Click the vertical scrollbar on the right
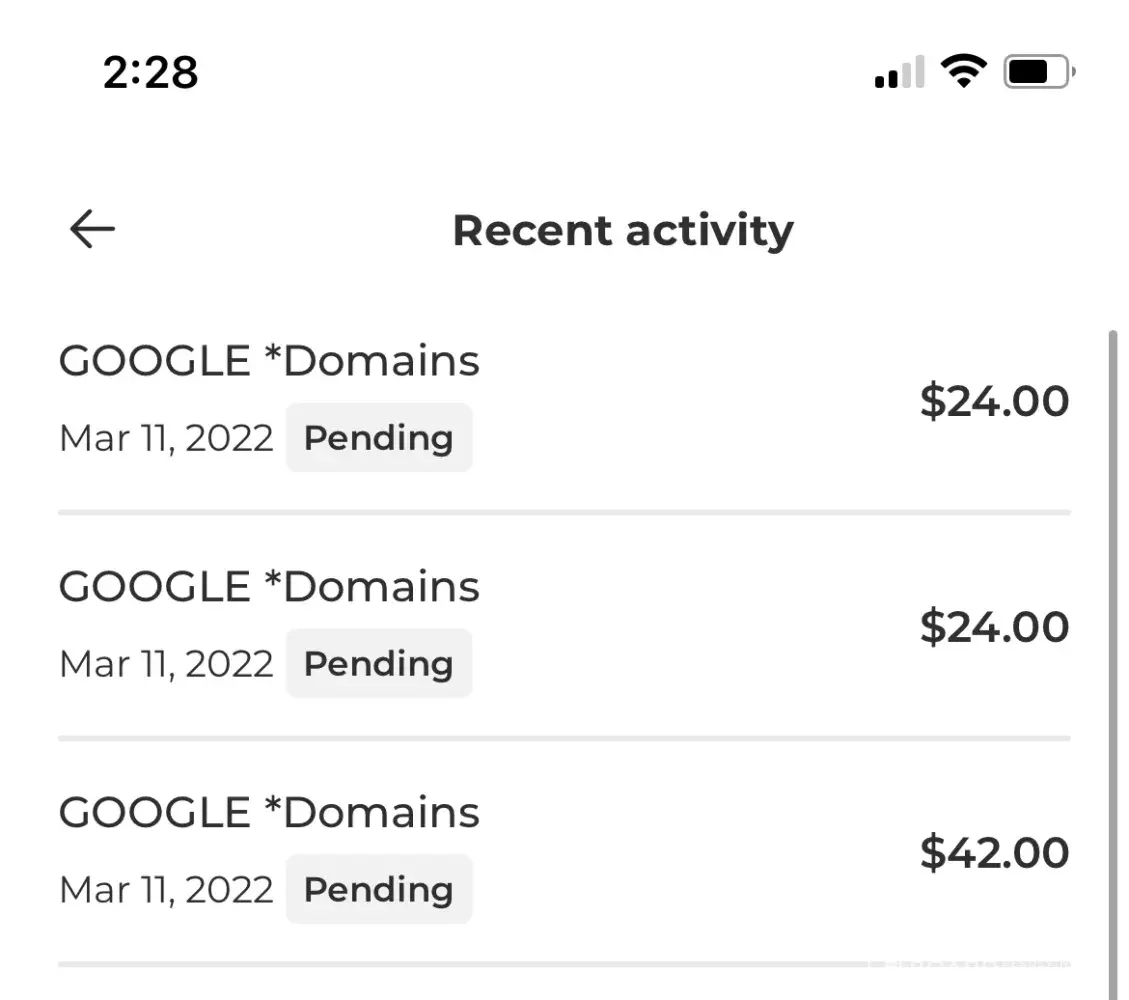This screenshot has width=1129, height=1000. [1113, 660]
